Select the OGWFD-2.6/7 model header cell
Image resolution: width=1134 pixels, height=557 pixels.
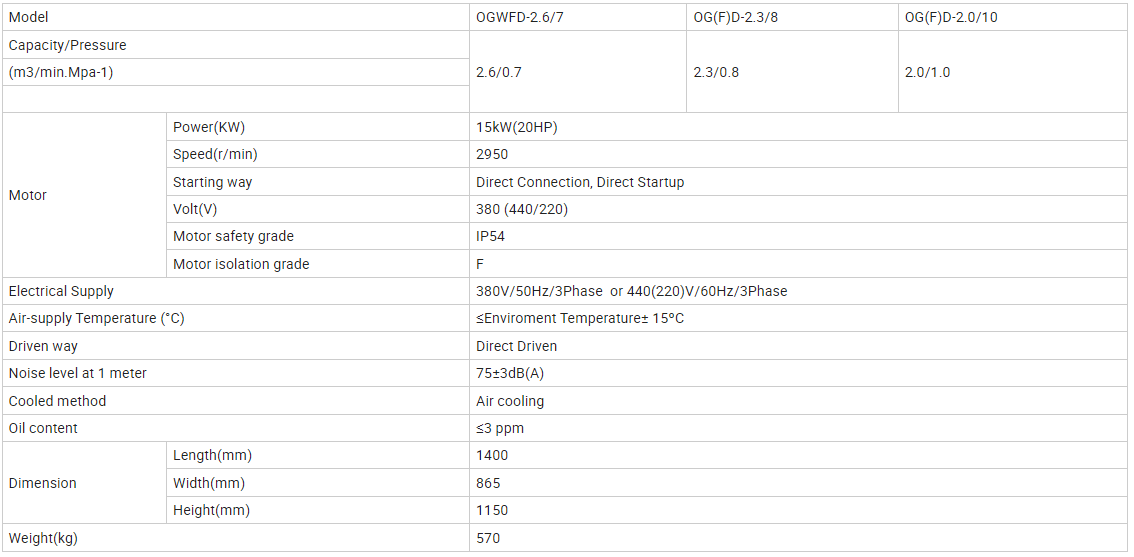point(578,17)
